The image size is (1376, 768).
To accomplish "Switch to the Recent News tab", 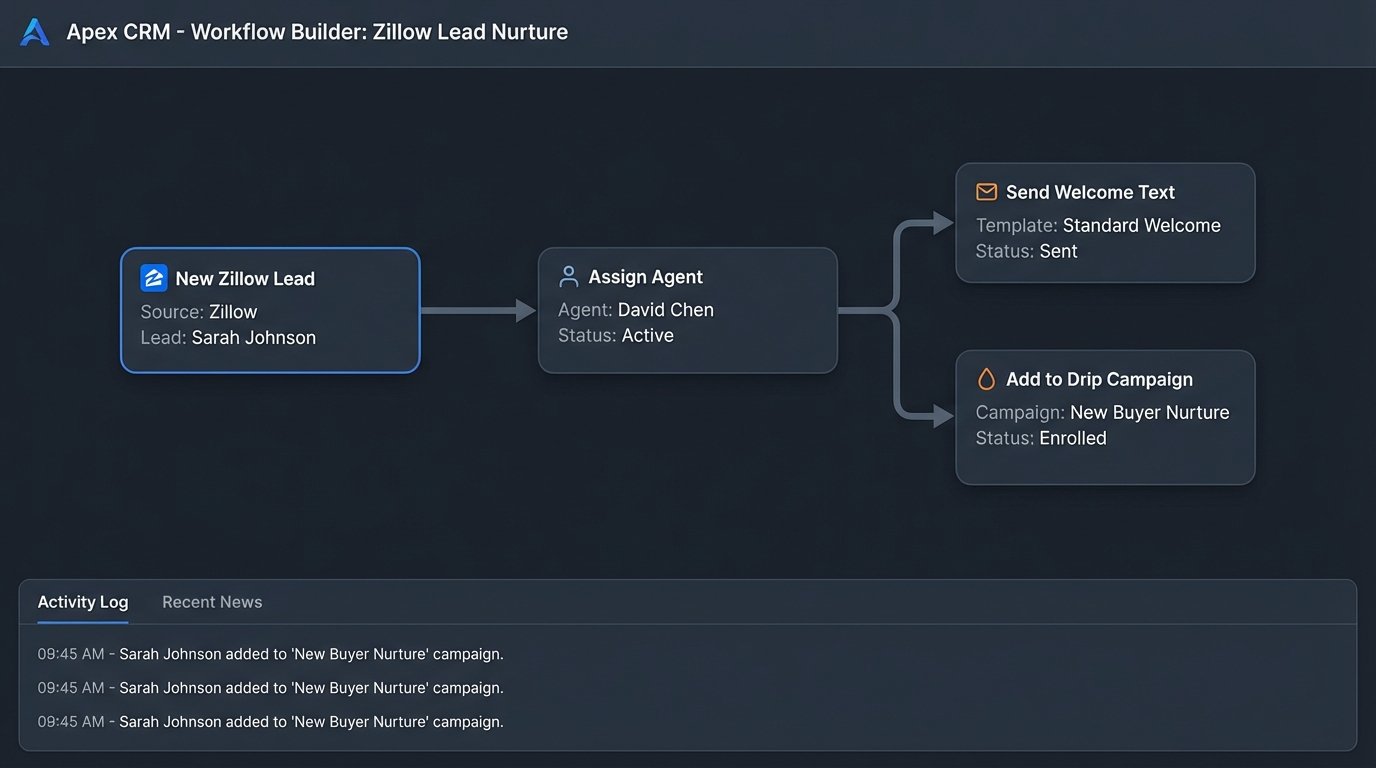I will click(211, 601).
